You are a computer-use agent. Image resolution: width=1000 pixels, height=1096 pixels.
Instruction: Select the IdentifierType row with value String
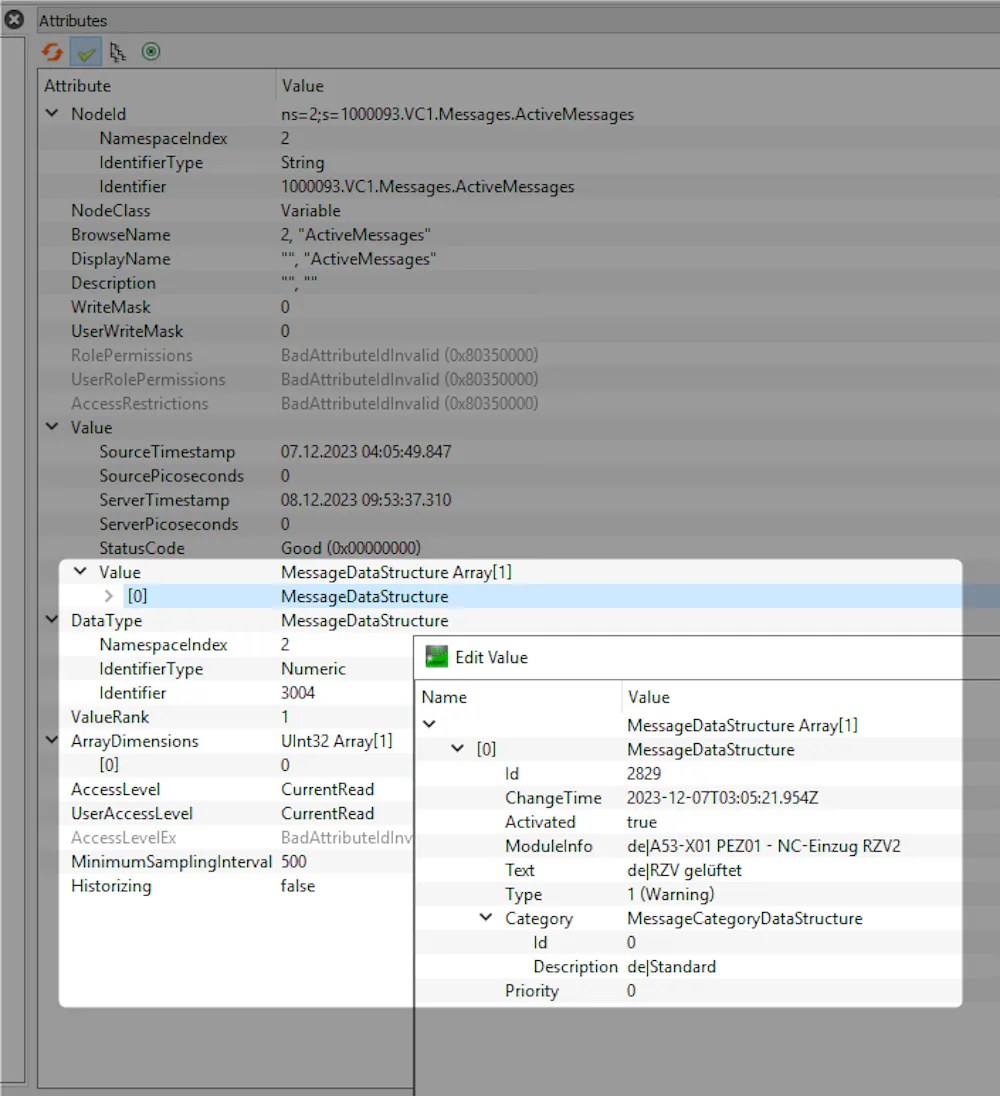point(519,162)
